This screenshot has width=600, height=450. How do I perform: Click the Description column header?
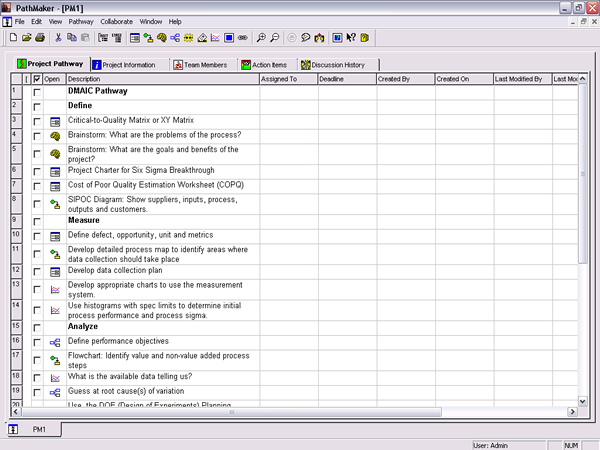click(x=163, y=79)
